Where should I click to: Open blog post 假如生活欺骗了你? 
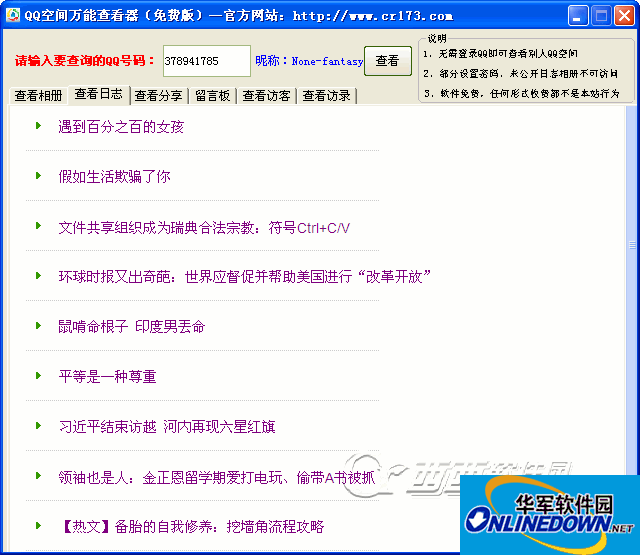(114, 177)
